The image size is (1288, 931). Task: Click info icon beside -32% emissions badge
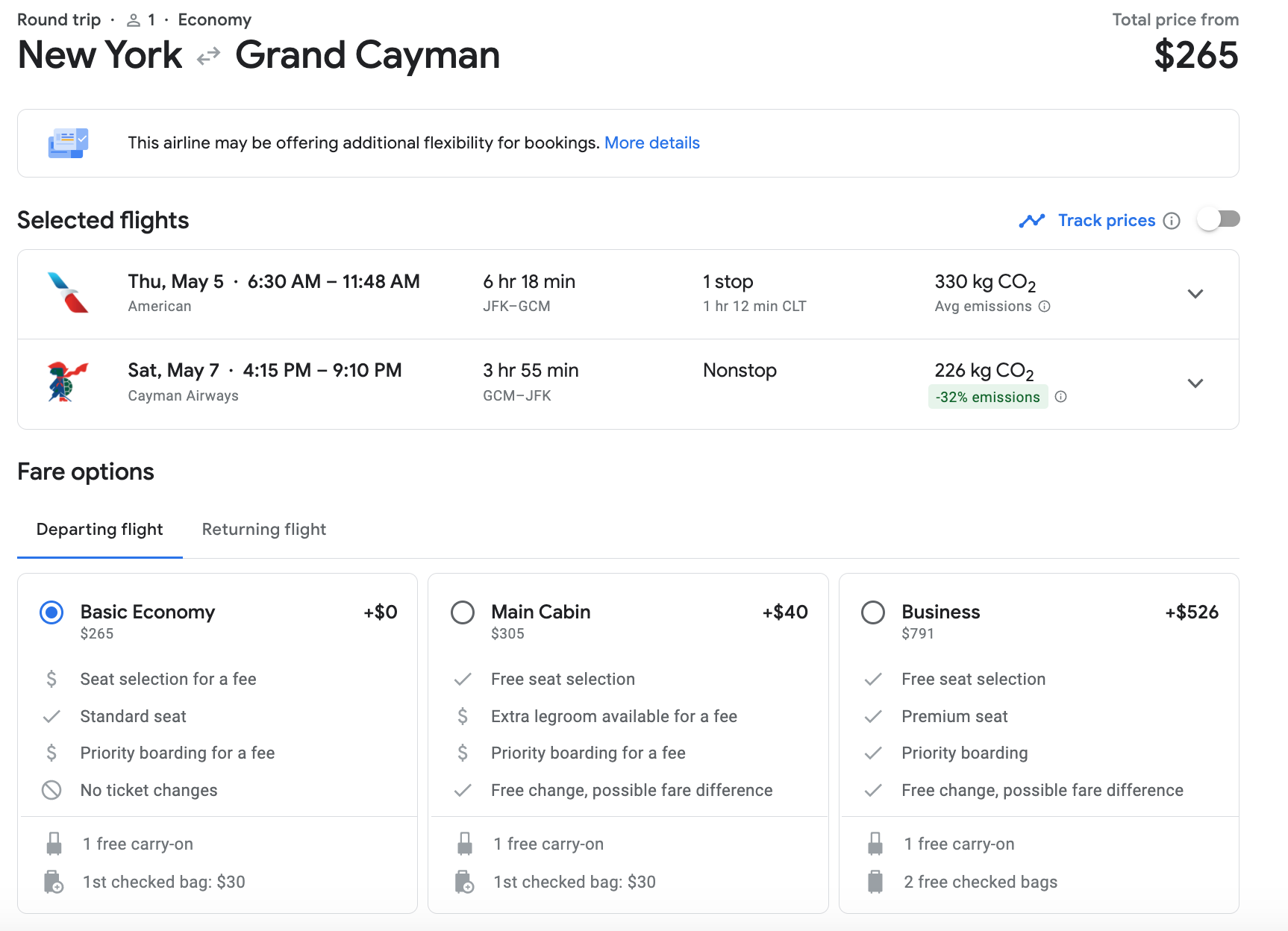[1060, 397]
